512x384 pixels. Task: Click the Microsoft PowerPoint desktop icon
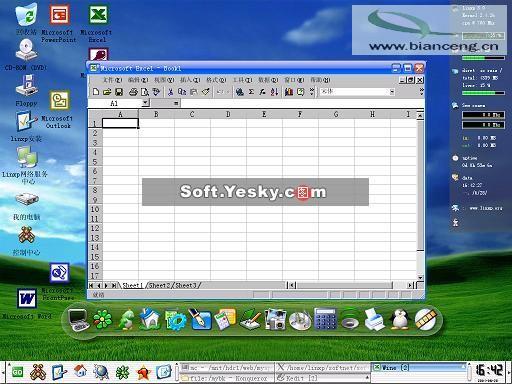coord(59,23)
